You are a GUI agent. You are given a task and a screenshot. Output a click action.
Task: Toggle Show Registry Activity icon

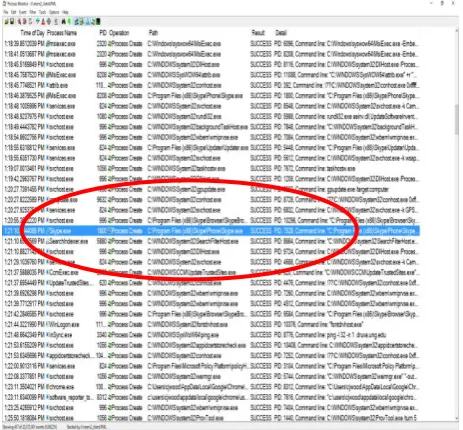pyautogui.click(x=76, y=22)
